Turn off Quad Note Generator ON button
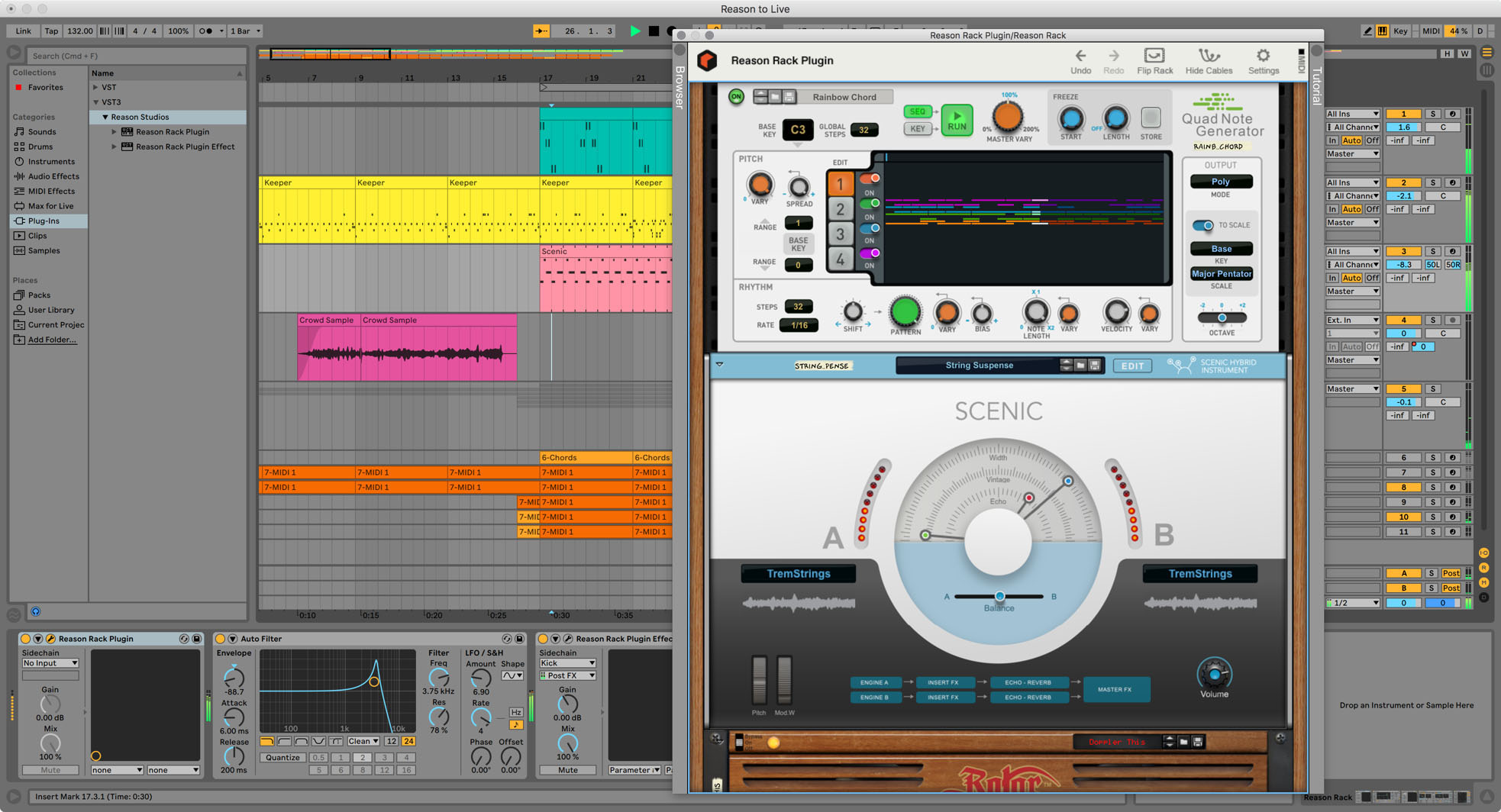Image resolution: width=1501 pixels, height=812 pixels. coord(736,97)
